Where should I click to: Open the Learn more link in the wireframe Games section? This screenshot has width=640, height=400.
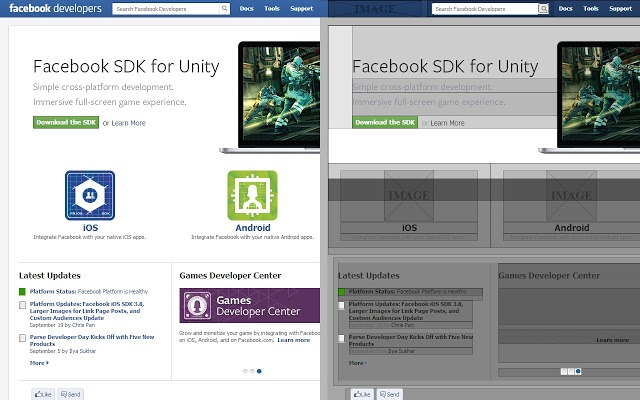[612, 340]
